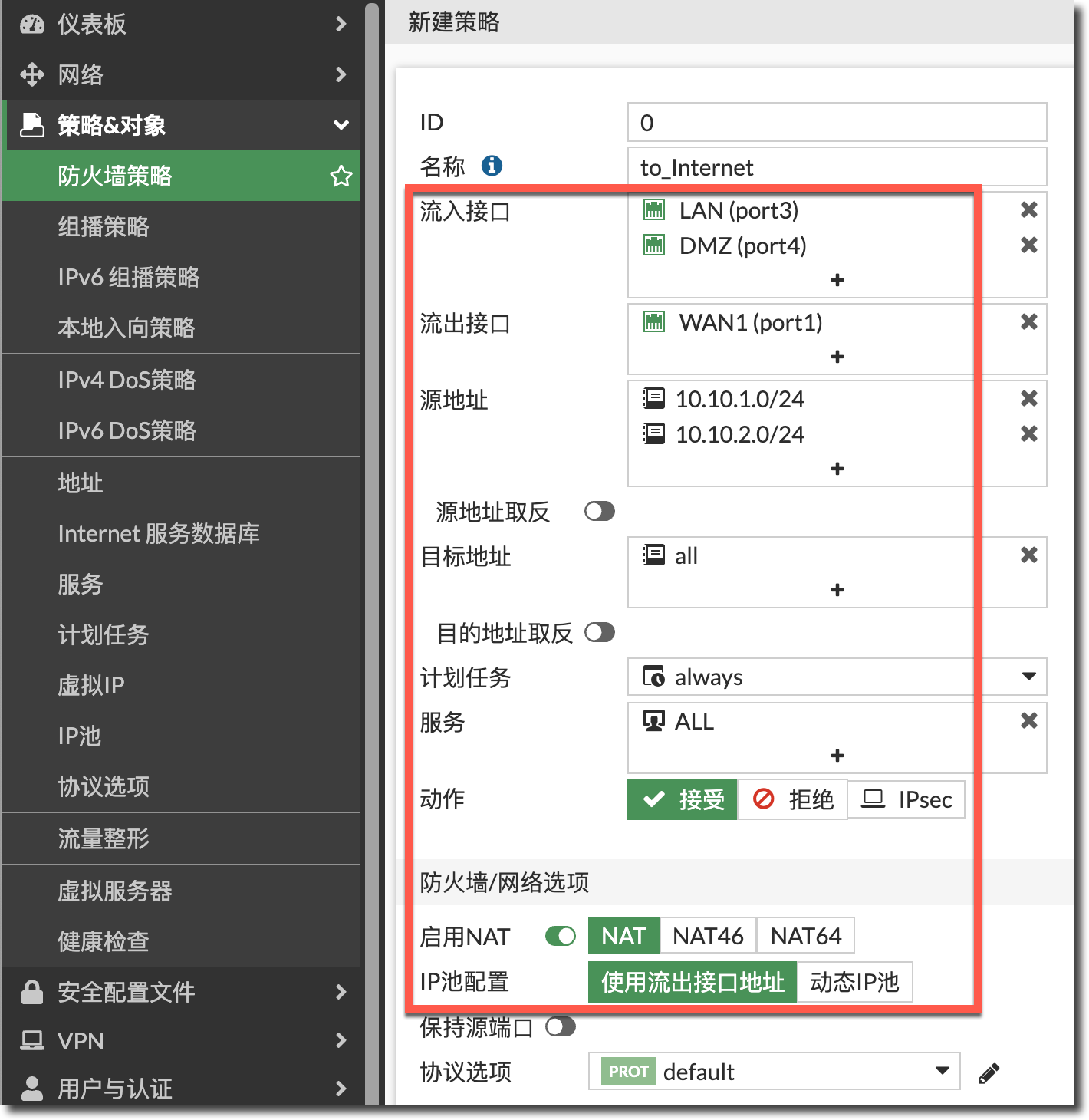The height and width of the screenshot is (1120, 1089).
Task: Remove WAN1 (port1) outgoing interface
Action: click(x=1028, y=322)
